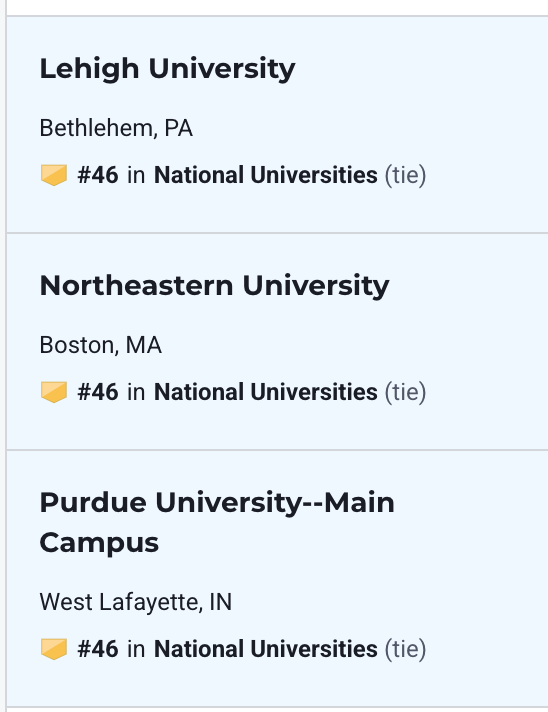Click the West Lafayette, IN location text
Viewport: 548px width, 712px height.
(136, 603)
